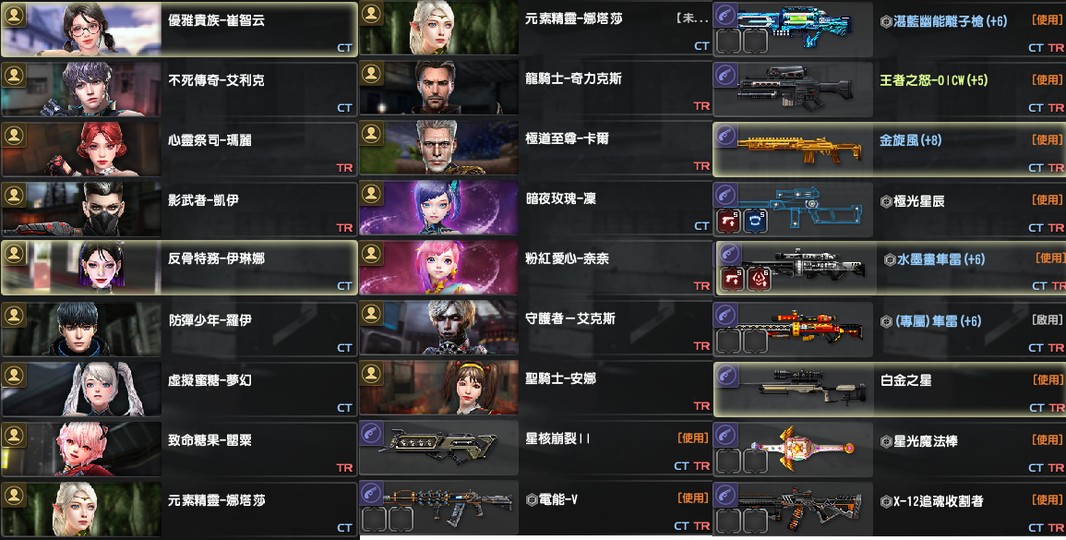Click 使用 button for X-12追魂收割者
Viewport: 1066px width, 540px height.
[x=1046, y=499]
